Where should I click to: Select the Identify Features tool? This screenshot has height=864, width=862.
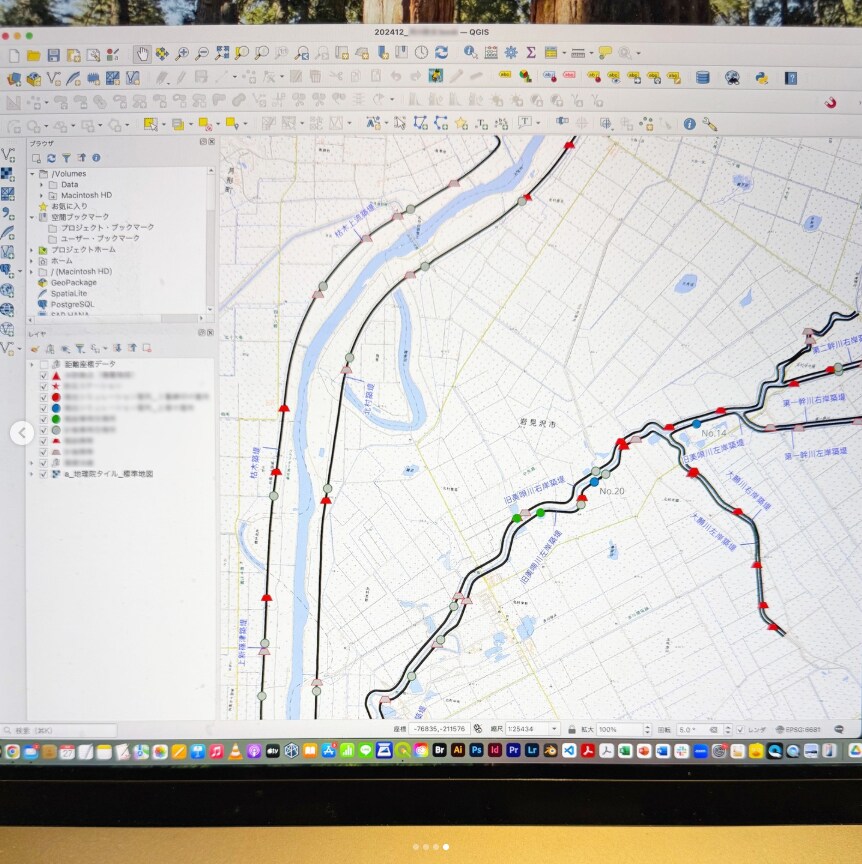[x=471, y=52]
